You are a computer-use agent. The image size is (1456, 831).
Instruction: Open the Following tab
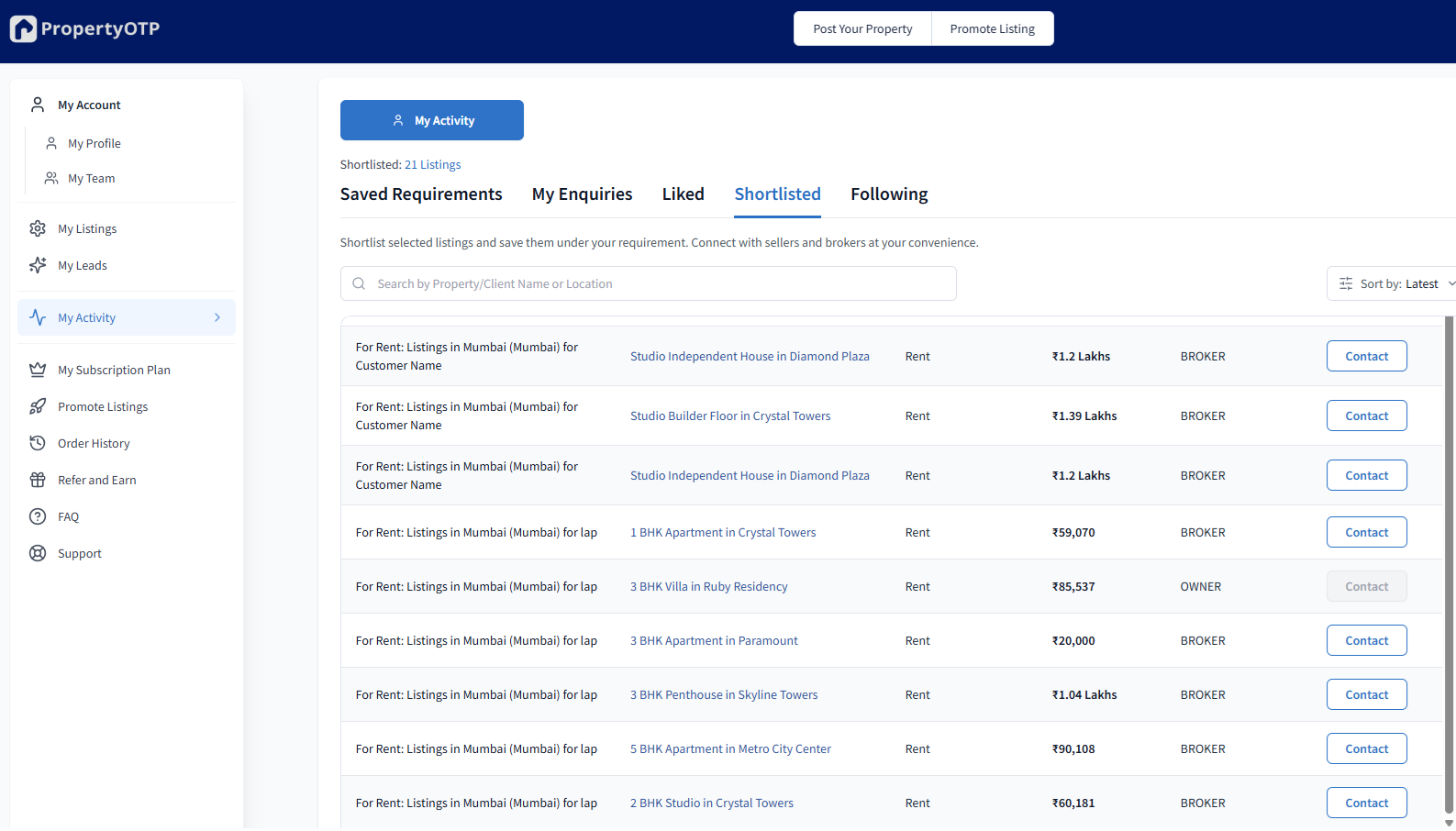pyautogui.click(x=889, y=194)
